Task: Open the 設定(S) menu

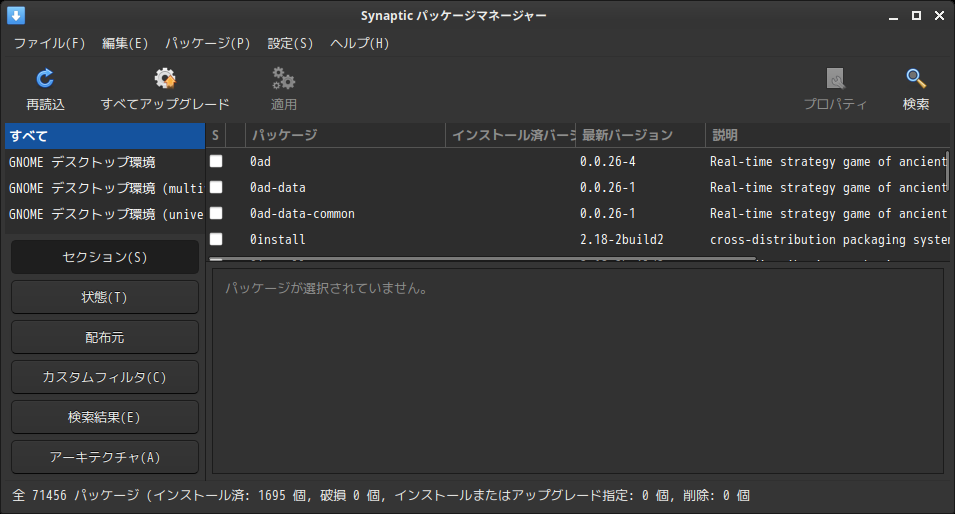Action: pyautogui.click(x=290, y=43)
